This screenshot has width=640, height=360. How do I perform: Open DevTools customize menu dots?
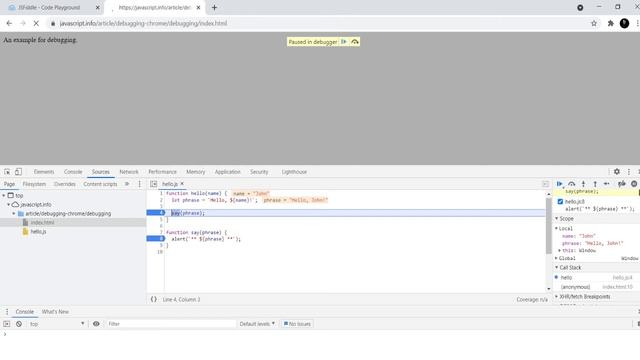[x=629, y=172]
